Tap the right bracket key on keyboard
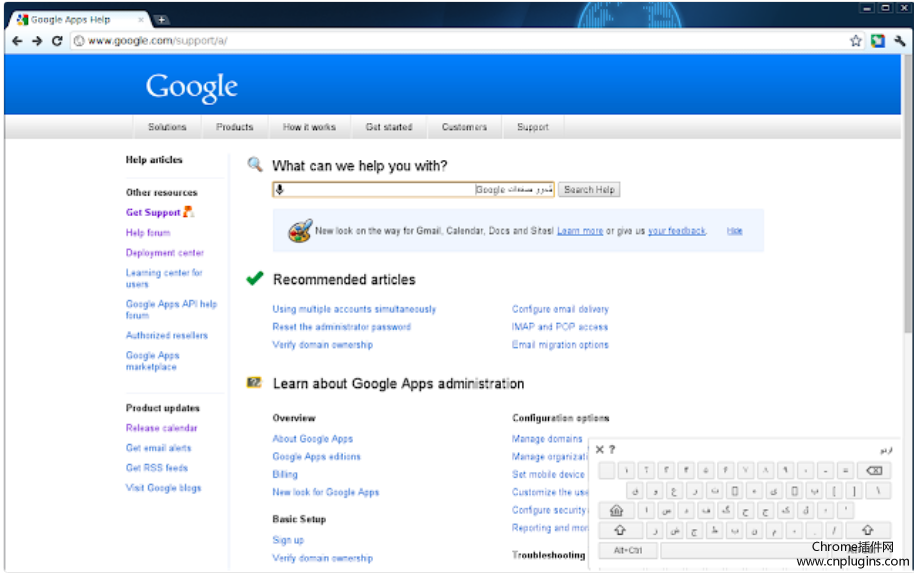This screenshot has height=574, width=914. click(854, 491)
